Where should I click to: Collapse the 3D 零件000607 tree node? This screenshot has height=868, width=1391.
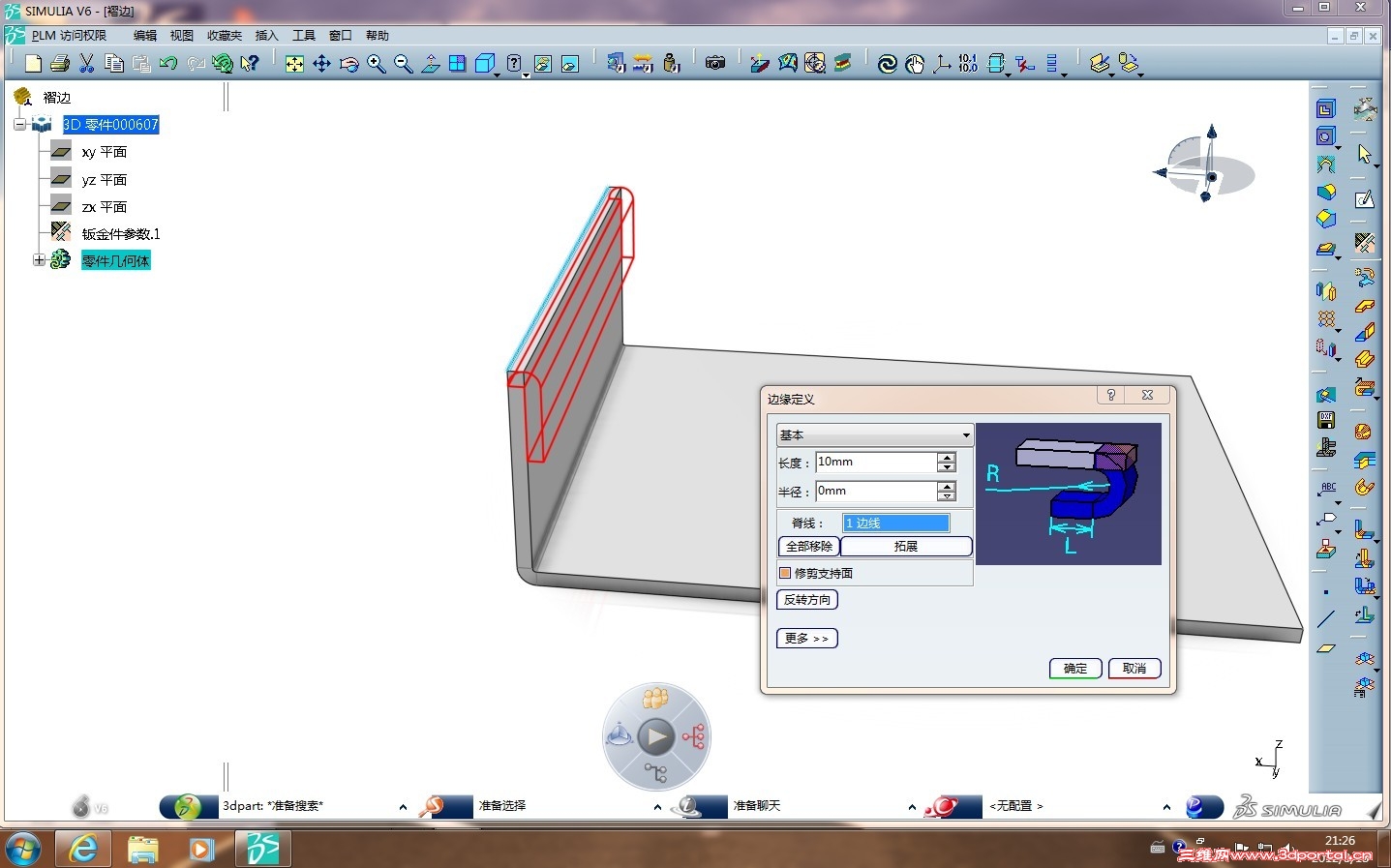[x=19, y=125]
